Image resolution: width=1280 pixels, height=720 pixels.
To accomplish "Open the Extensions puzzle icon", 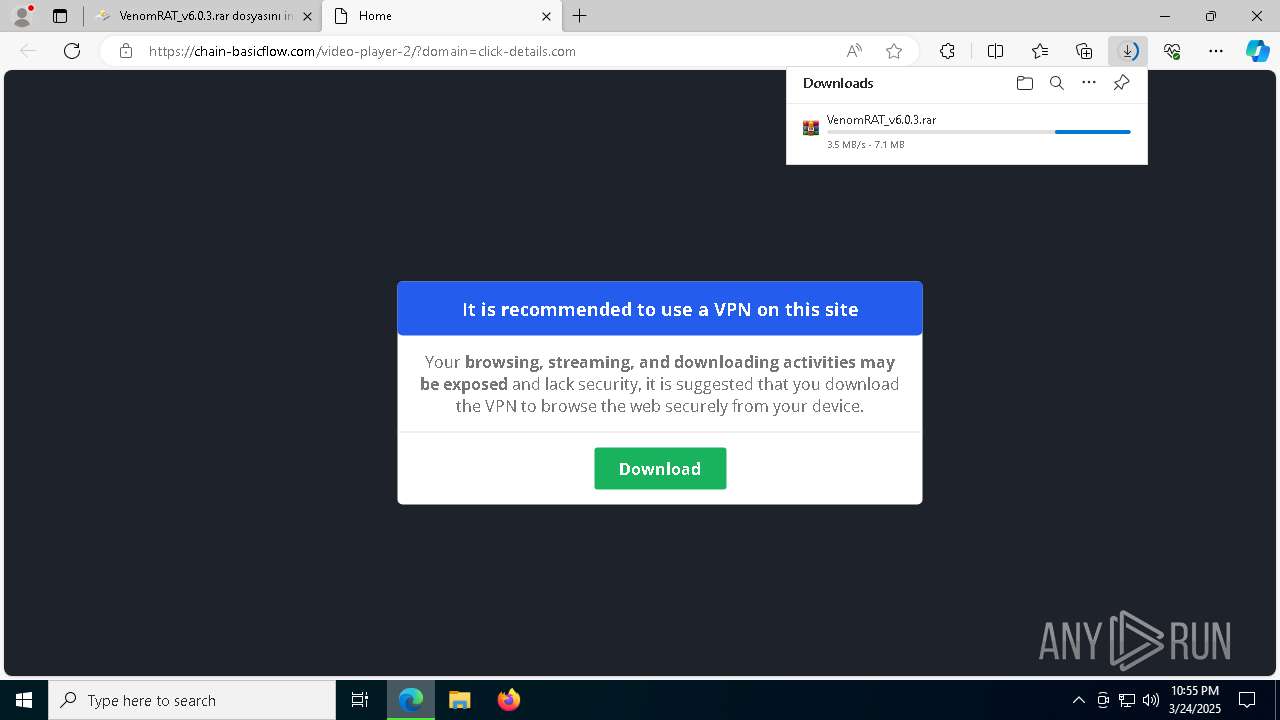I will point(947,51).
